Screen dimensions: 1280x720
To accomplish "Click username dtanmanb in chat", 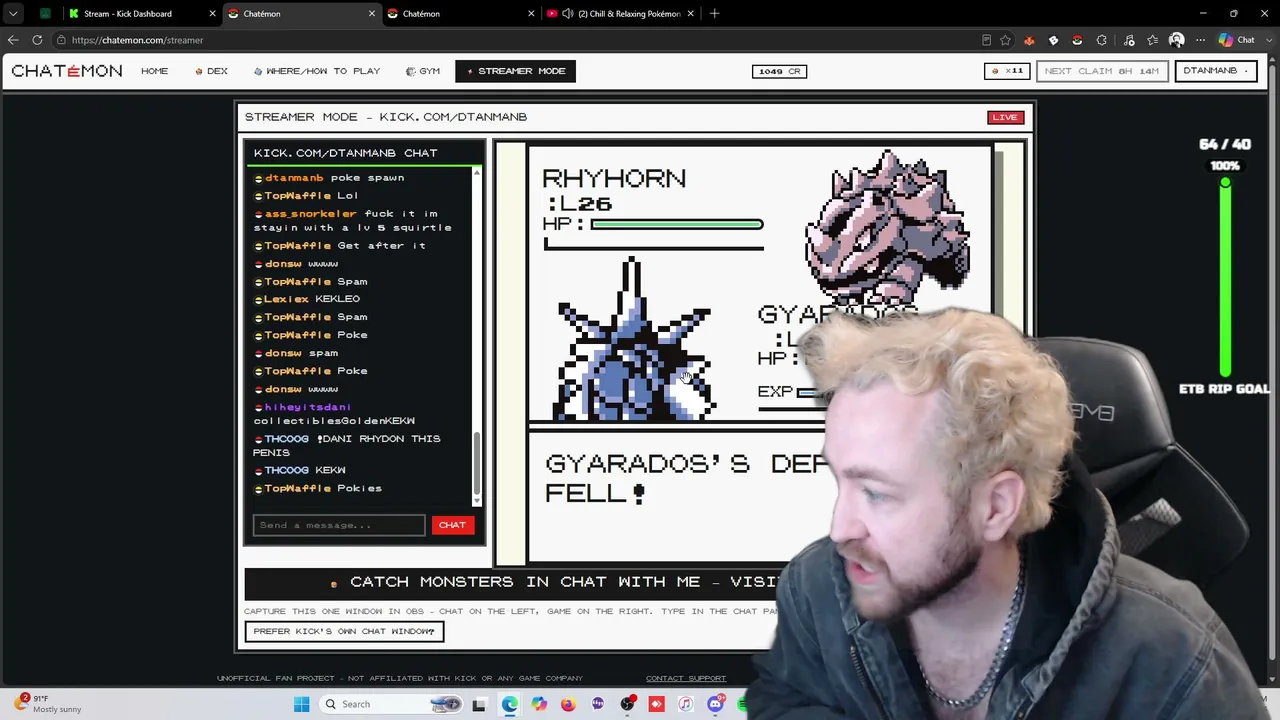I will click(294, 178).
